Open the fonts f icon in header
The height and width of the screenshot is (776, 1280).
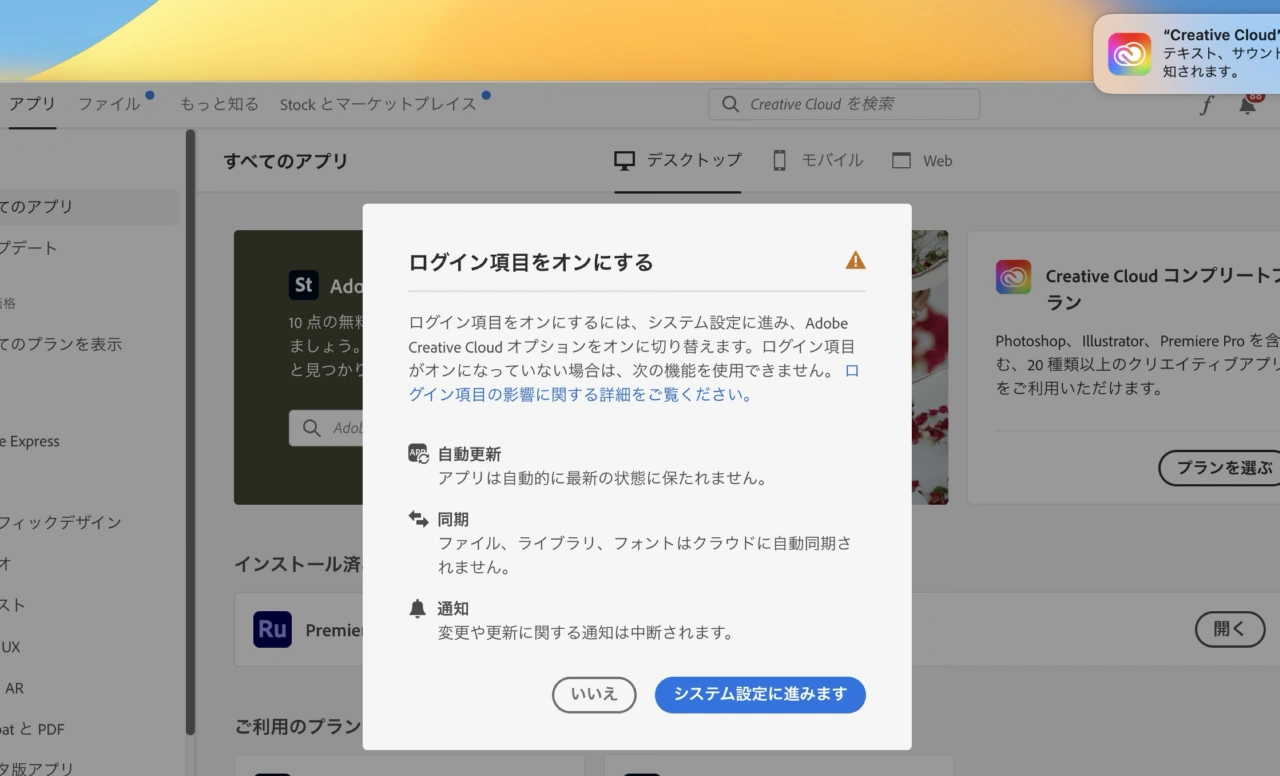coord(1206,105)
